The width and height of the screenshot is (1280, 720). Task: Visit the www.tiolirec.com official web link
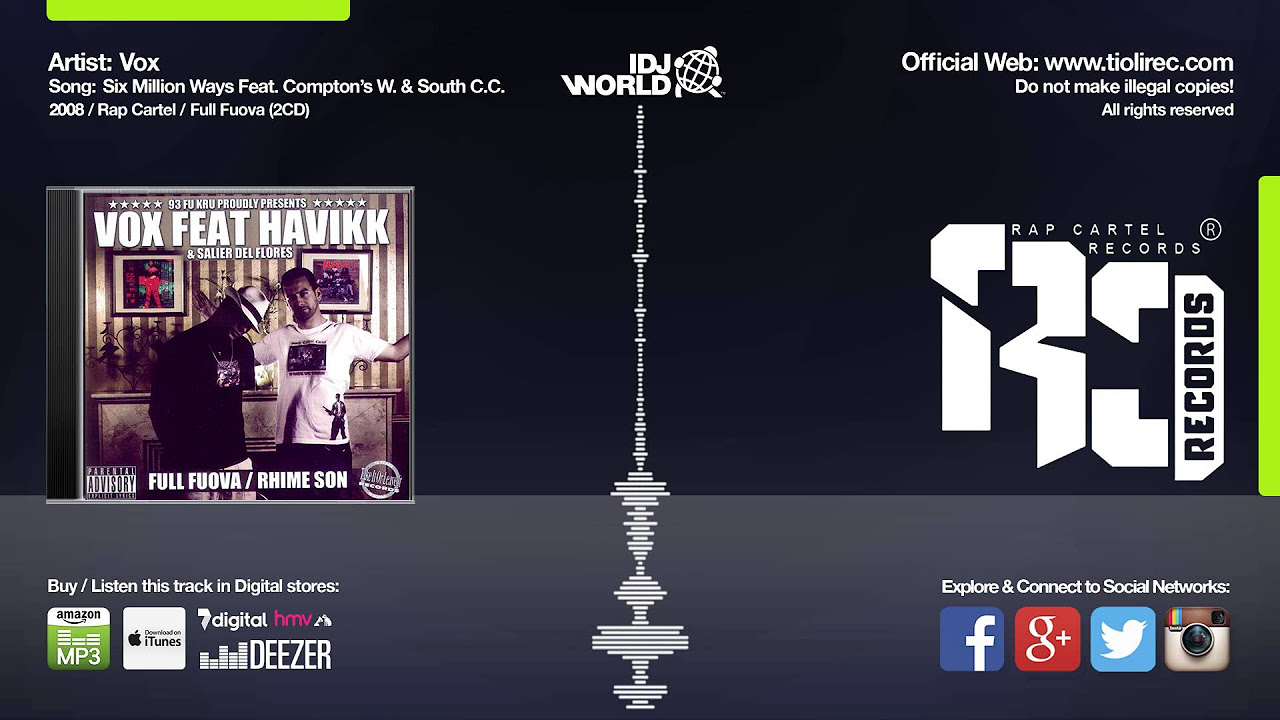tap(1138, 62)
